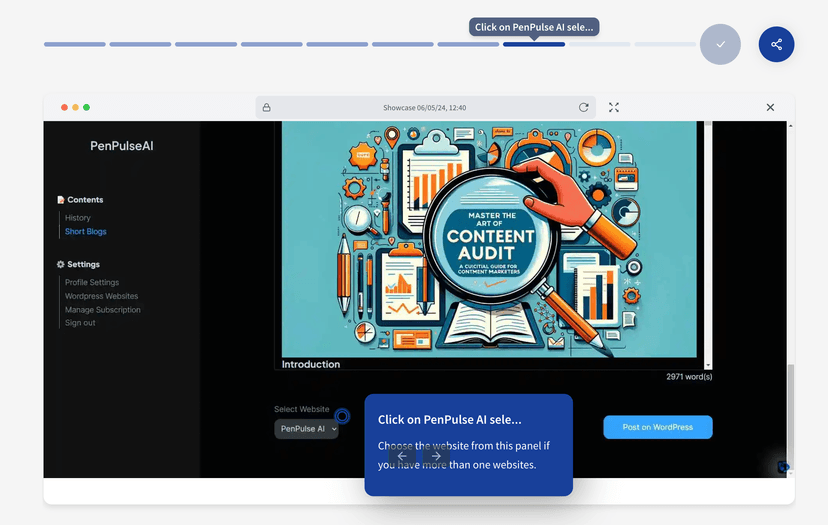Image resolution: width=828 pixels, height=525 pixels.
Task: Reload the showcase with refresh icon
Action: click(x=584, y=107)
